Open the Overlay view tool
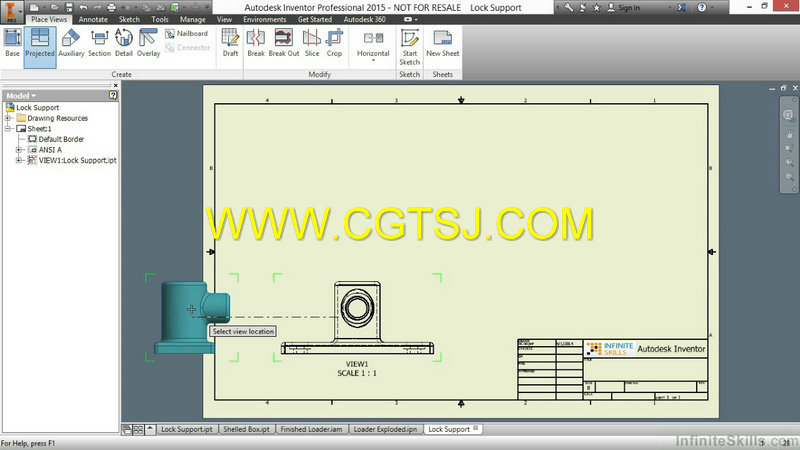The image size is (800, 450). coord(148,43)
